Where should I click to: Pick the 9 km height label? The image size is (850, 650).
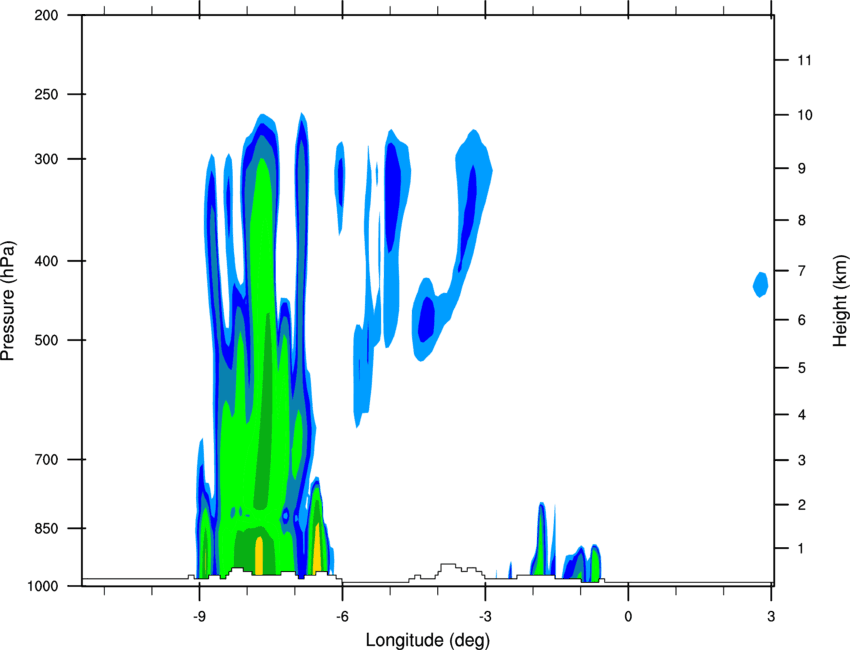click(x=802, y=168)
